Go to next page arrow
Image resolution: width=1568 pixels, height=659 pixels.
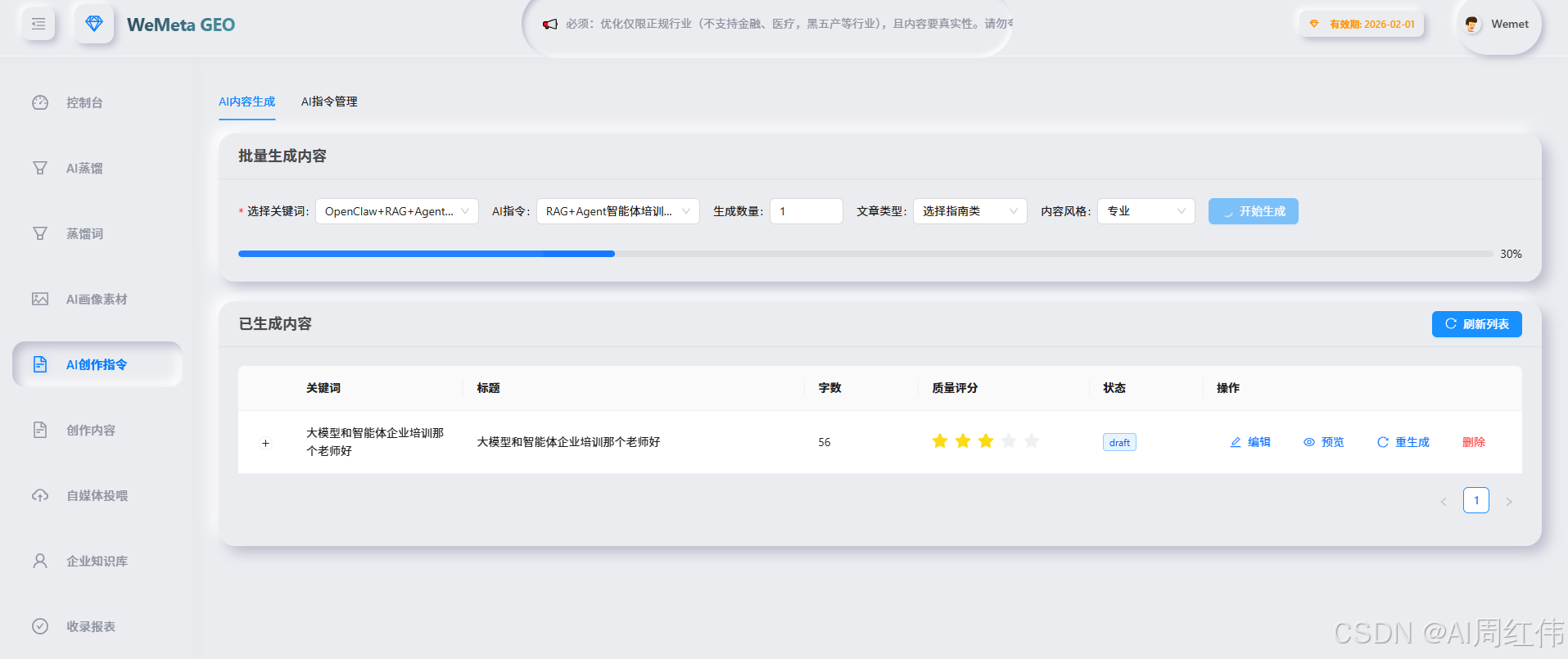click(1509, 501)
